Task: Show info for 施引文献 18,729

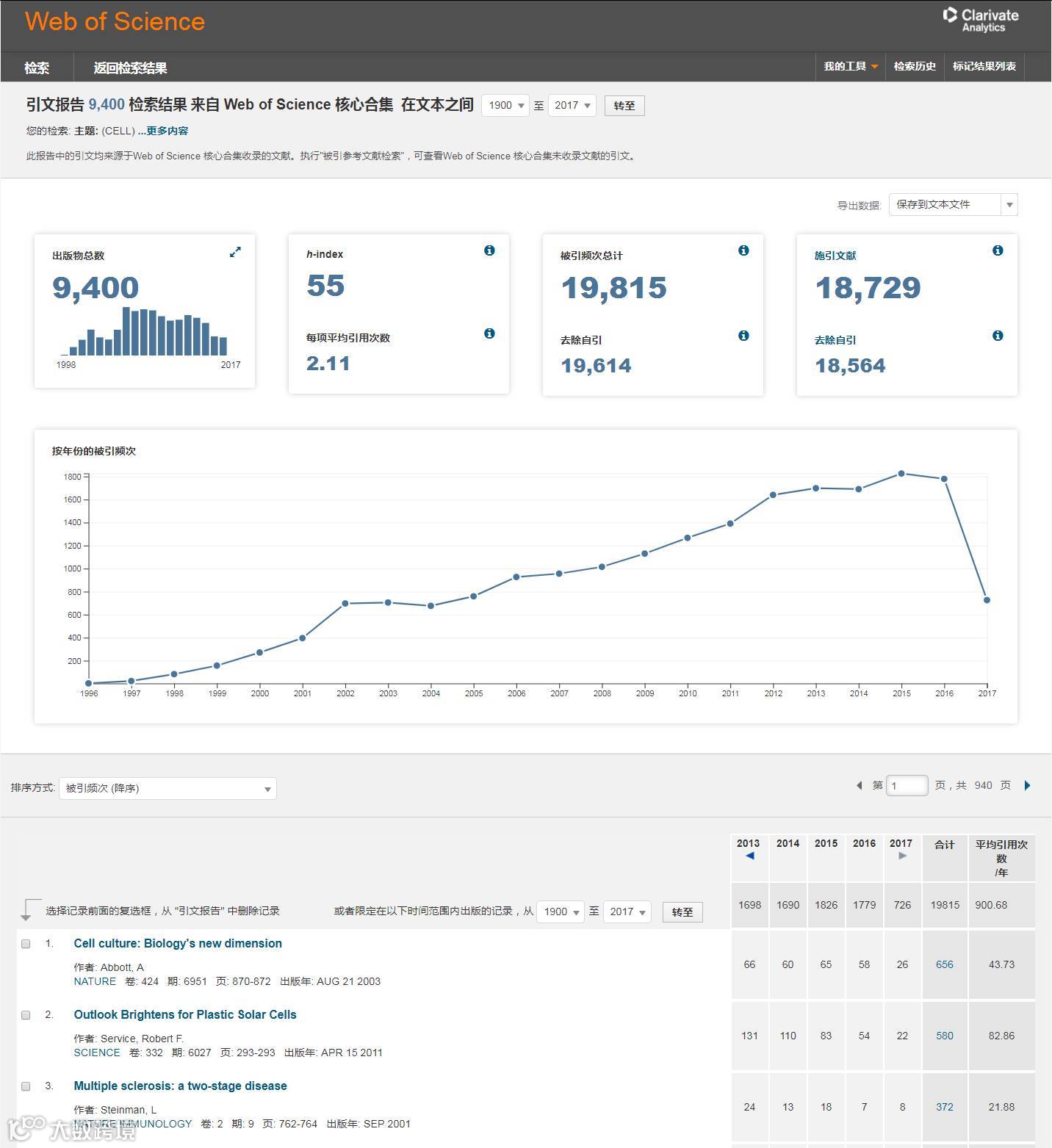Action: (998, 250)
